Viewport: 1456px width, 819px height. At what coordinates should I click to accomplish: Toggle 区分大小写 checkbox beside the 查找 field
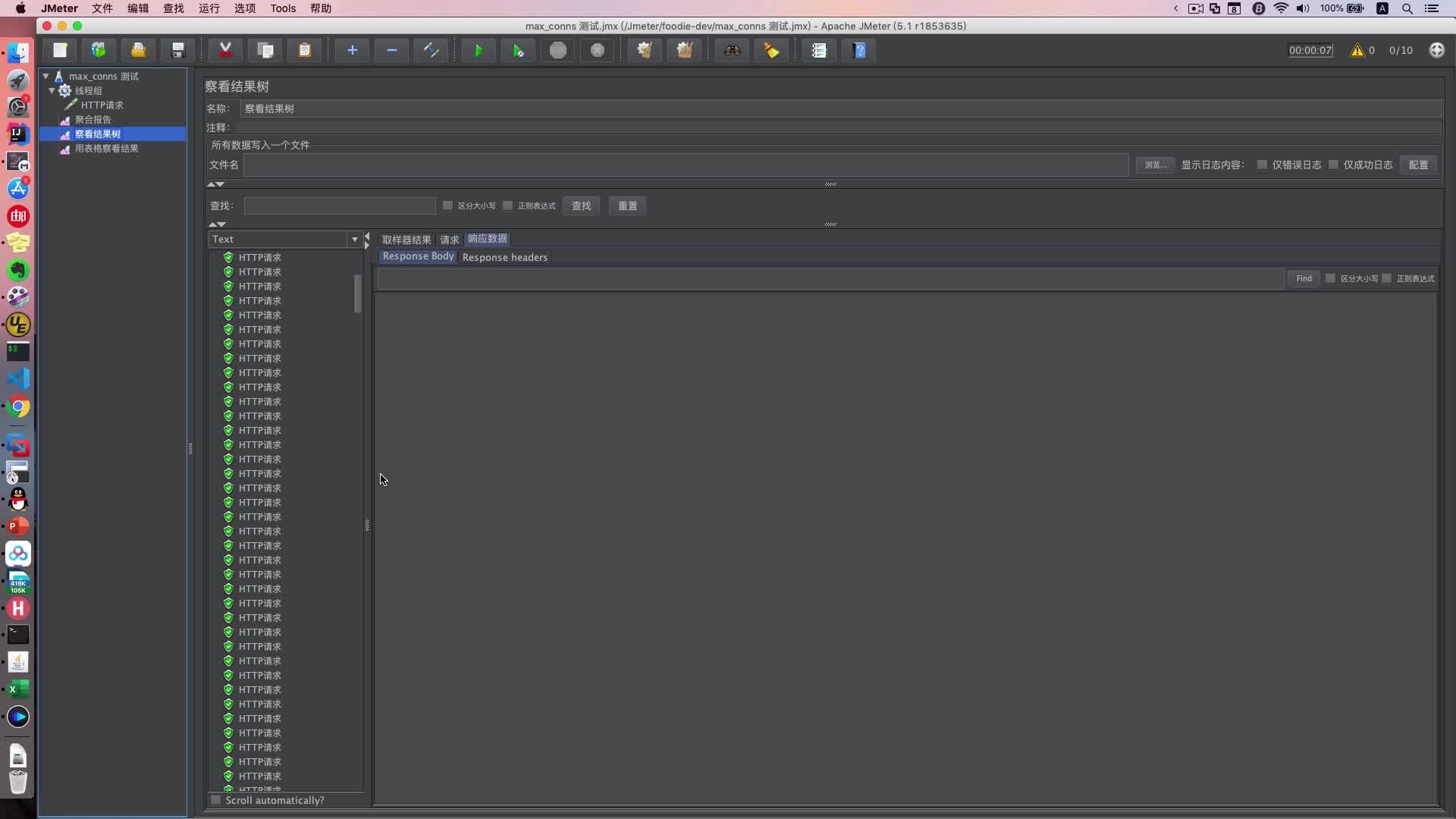click(447, 206)
